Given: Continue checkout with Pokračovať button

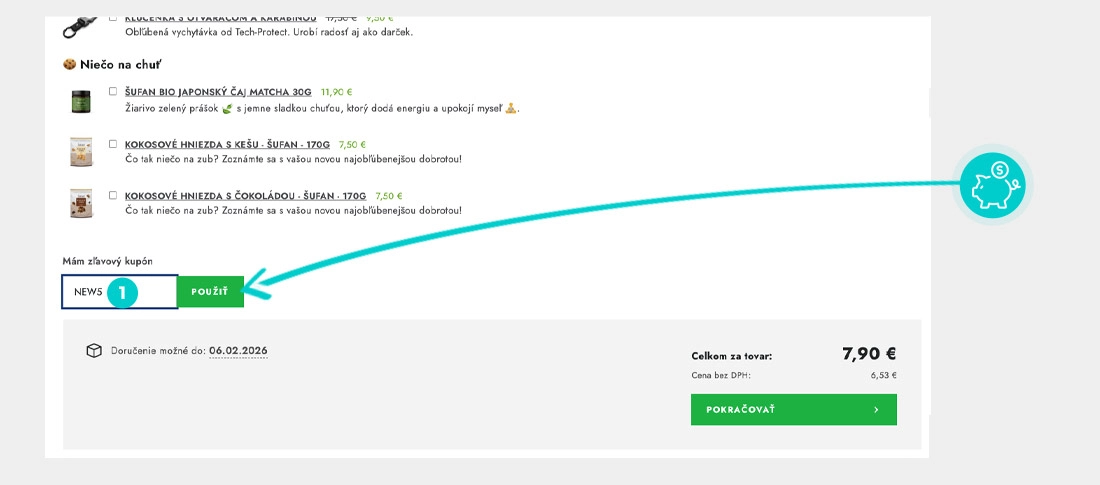Looking at the screenshot, I should click(793, 409).
